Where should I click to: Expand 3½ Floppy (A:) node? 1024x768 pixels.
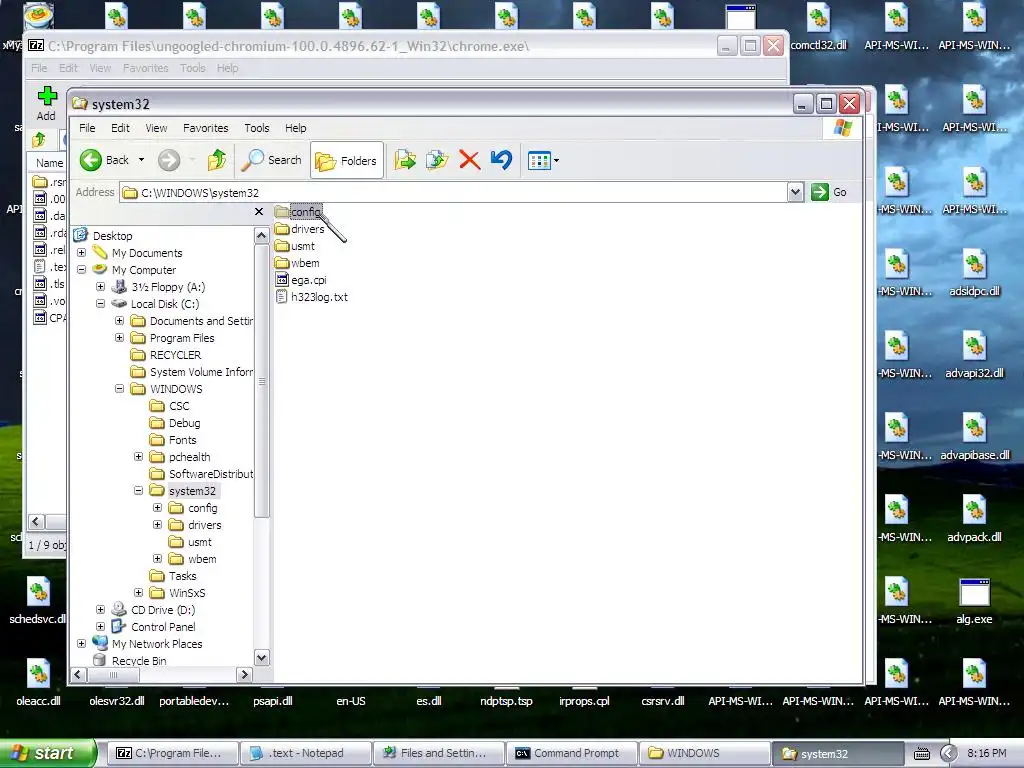(101, 287)
